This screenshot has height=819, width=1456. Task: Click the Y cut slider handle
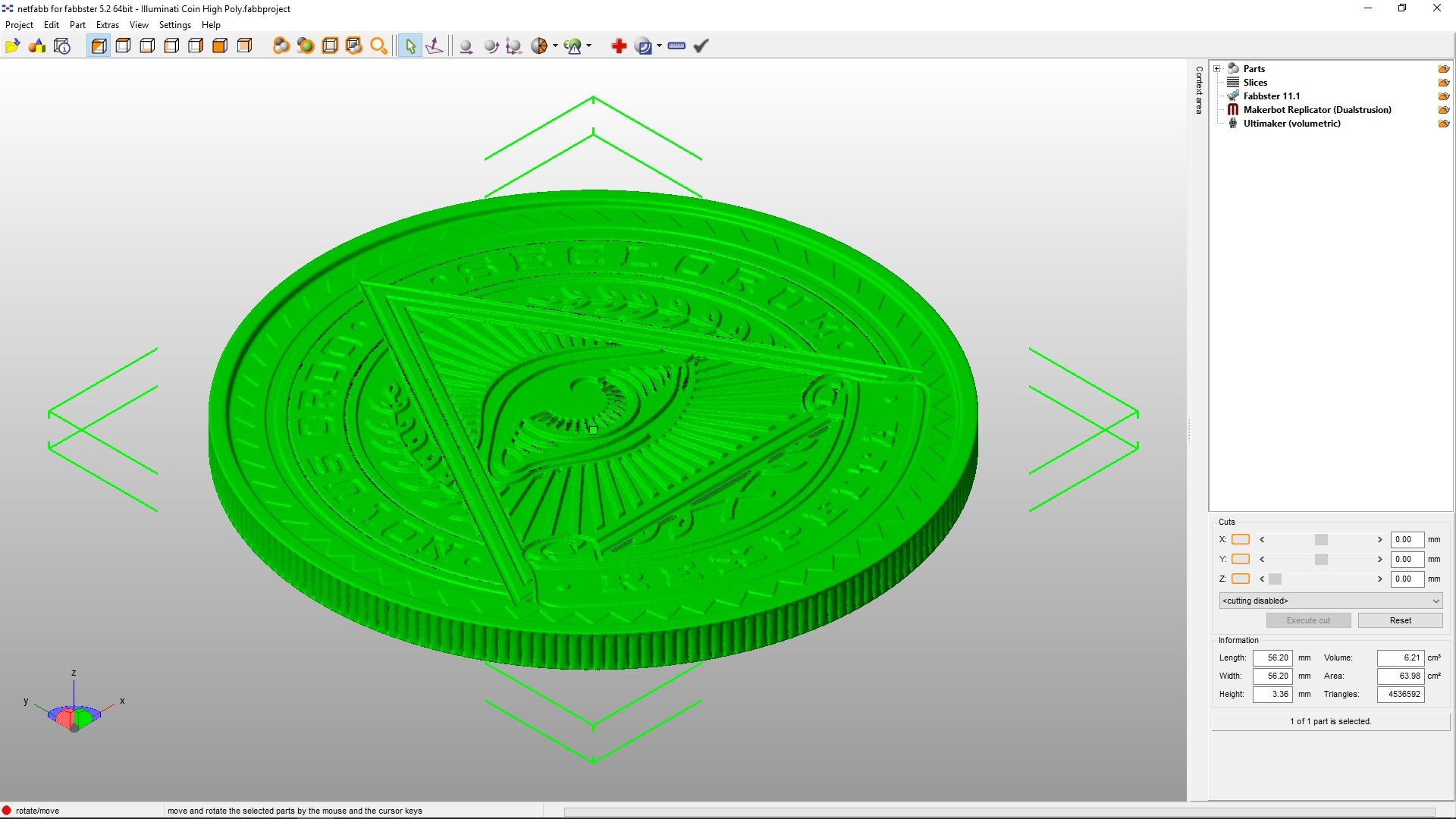point(1321,560)
